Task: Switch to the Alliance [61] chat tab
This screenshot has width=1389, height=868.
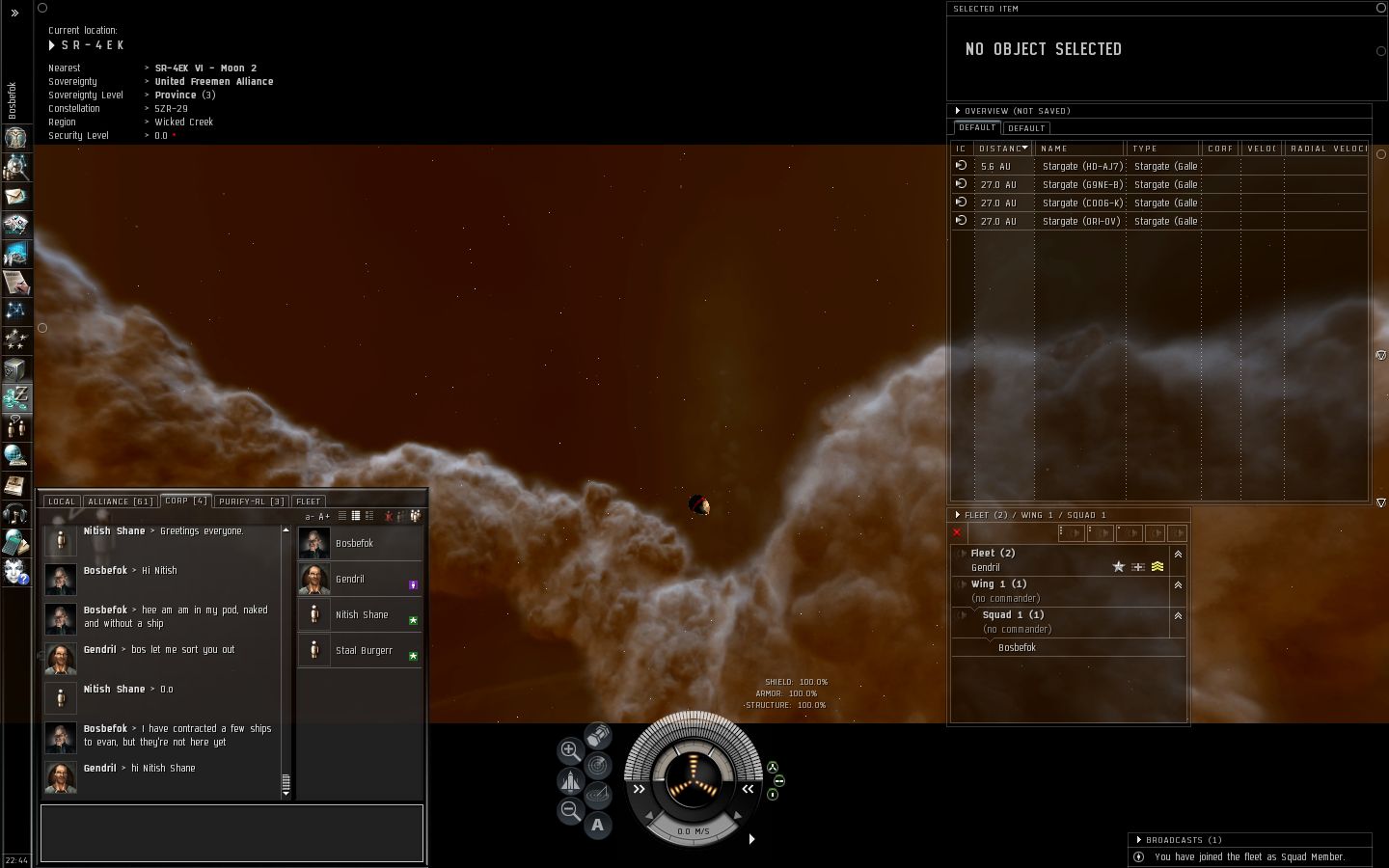Action: (121, 502)
